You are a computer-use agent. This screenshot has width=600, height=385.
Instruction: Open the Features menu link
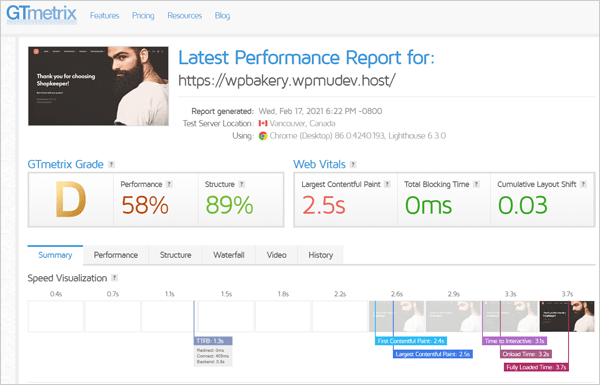click(x=104, y=16)
